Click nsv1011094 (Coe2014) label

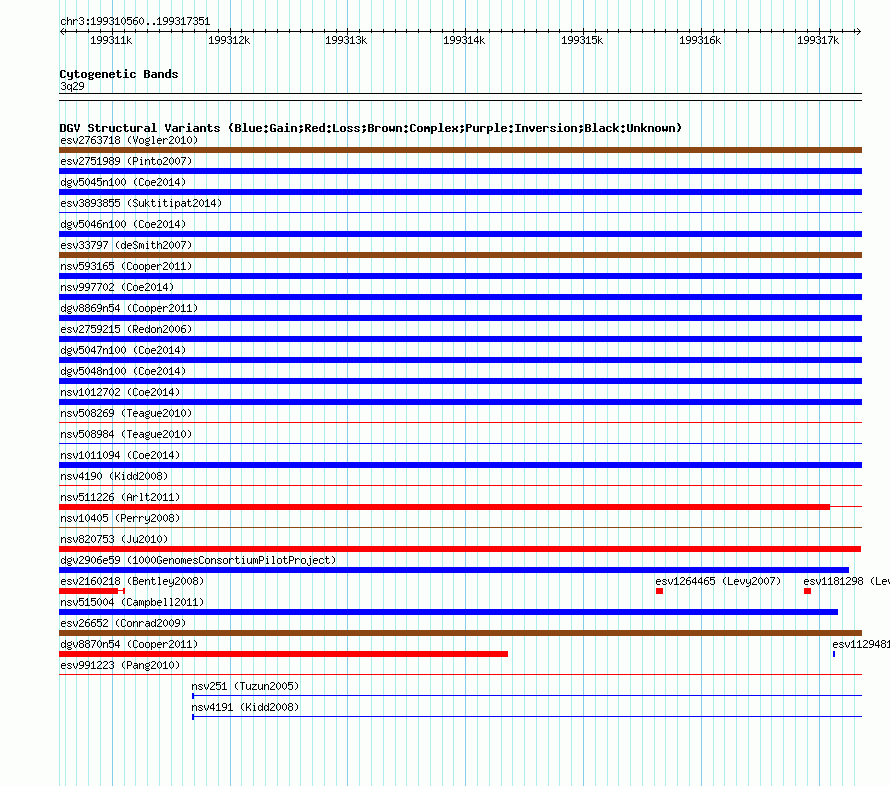(x=120, y=455)
